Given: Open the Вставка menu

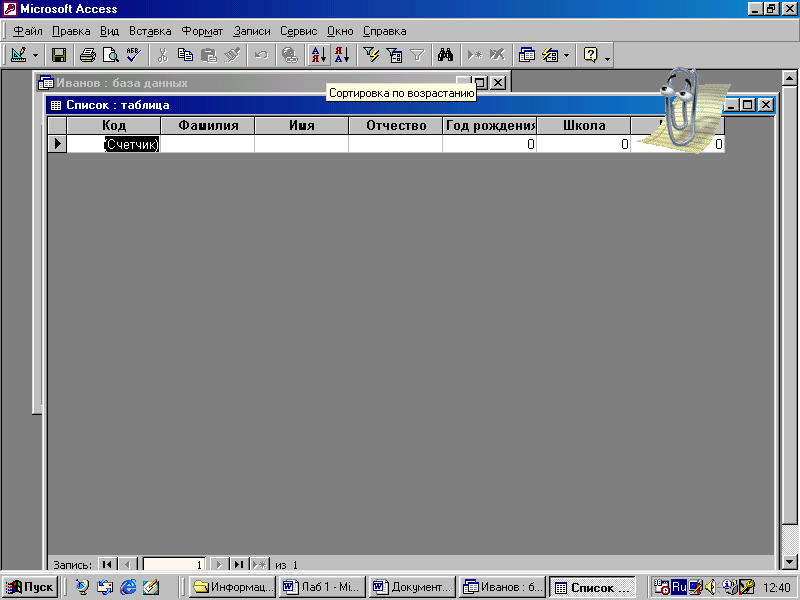Looking at the screenshot, I should [x=150, y=31].
